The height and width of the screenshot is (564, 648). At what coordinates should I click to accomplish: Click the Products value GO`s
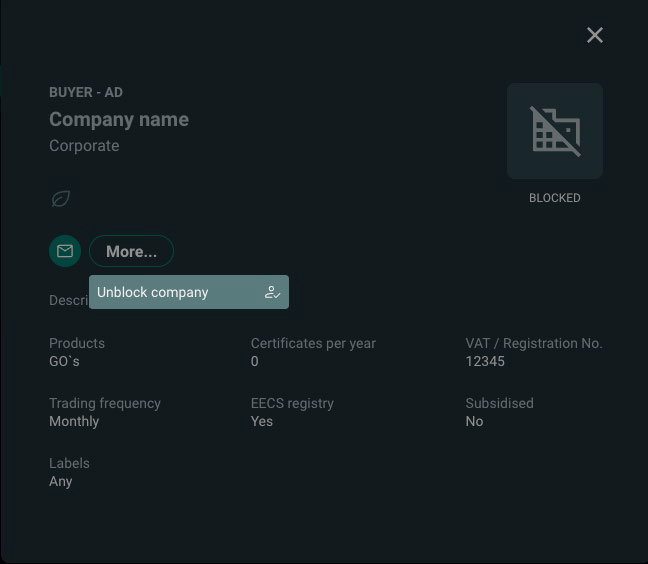click(64, 362)
